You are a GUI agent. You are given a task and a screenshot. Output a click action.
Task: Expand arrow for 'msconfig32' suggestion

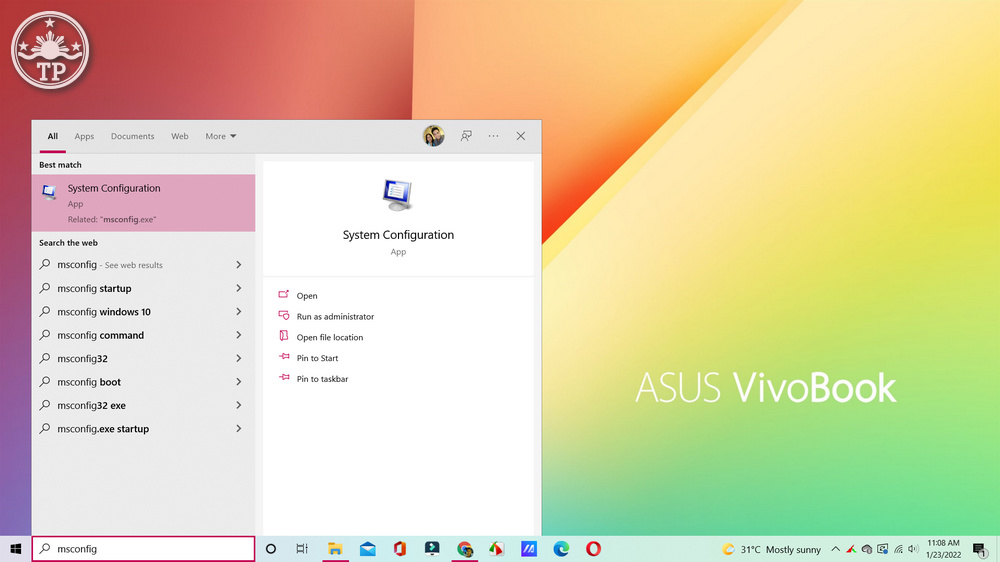[x=239, y=359]
